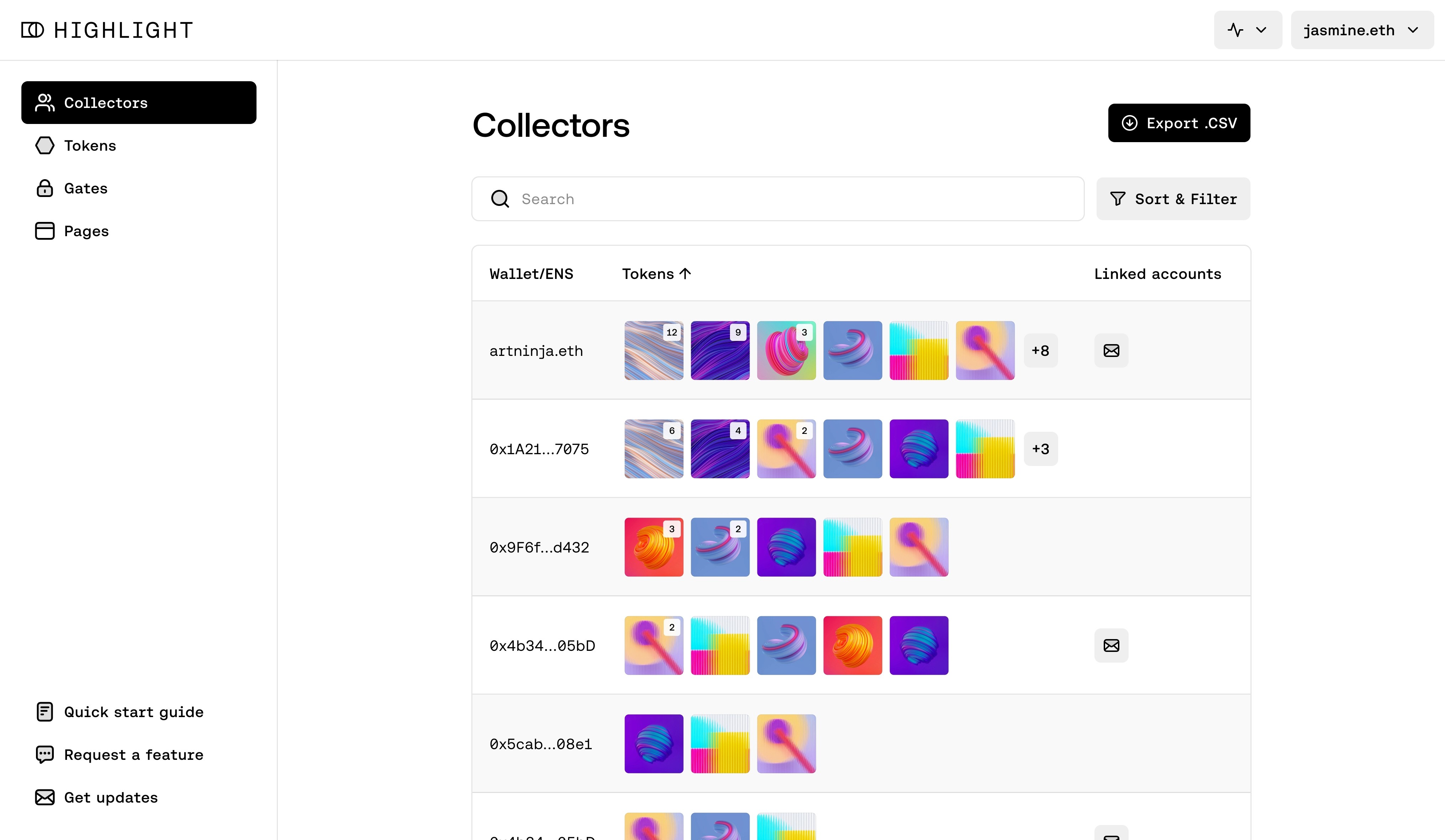Click the search magnifier icon

500,199
